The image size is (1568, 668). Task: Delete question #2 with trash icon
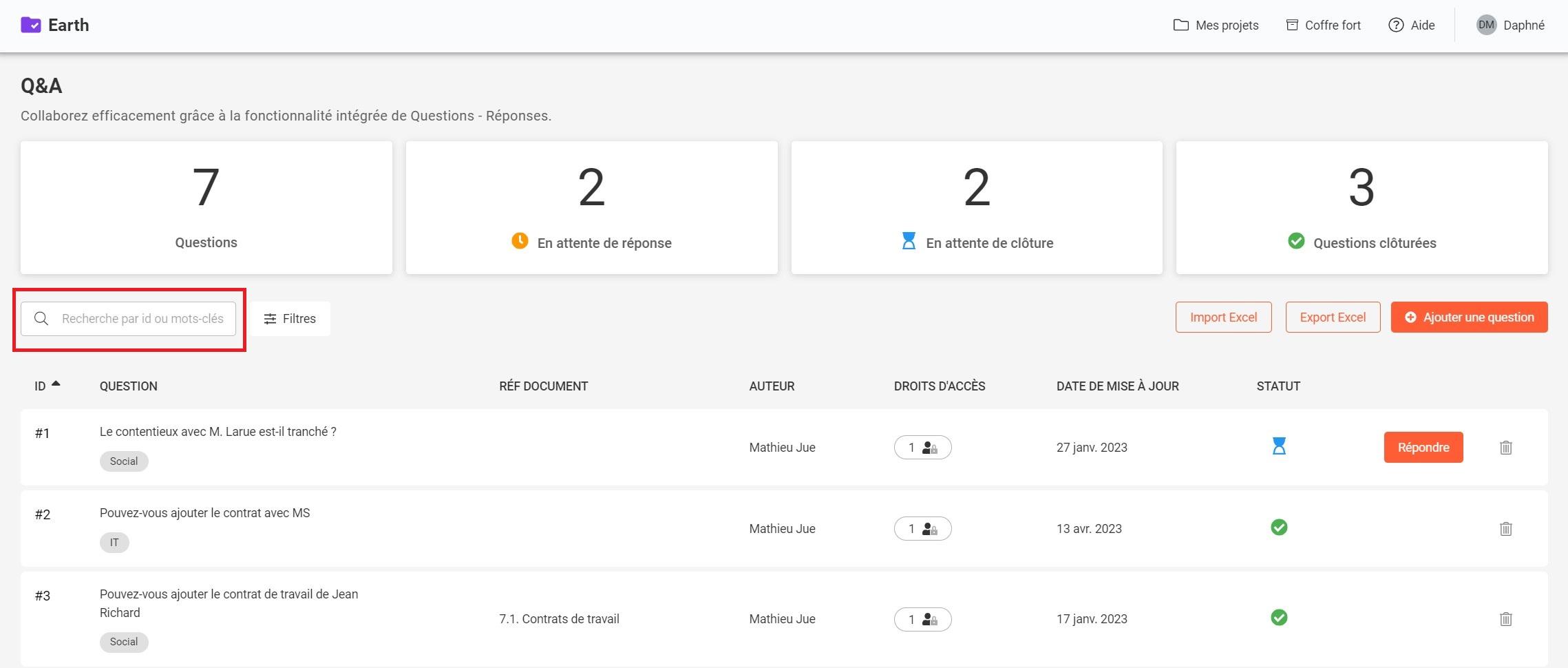[1506, 529]
